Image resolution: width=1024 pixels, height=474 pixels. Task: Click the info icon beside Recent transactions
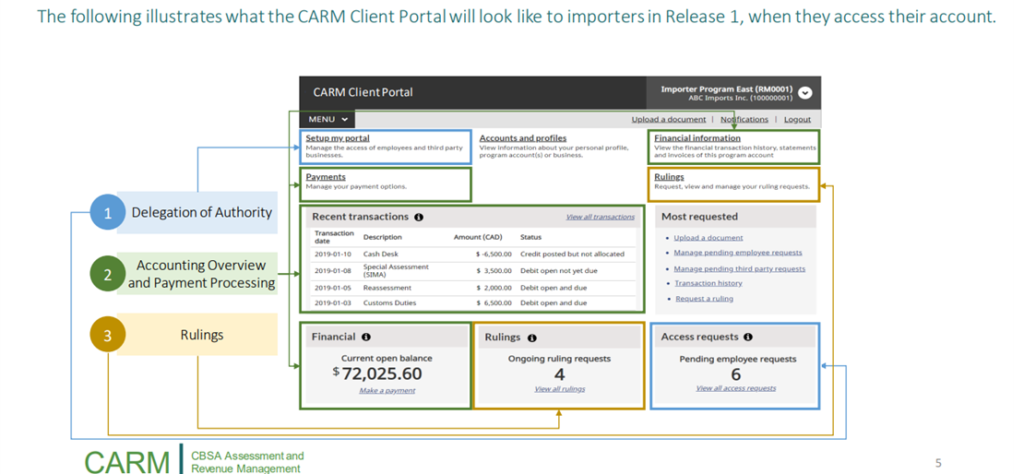[x=418, y=216]
